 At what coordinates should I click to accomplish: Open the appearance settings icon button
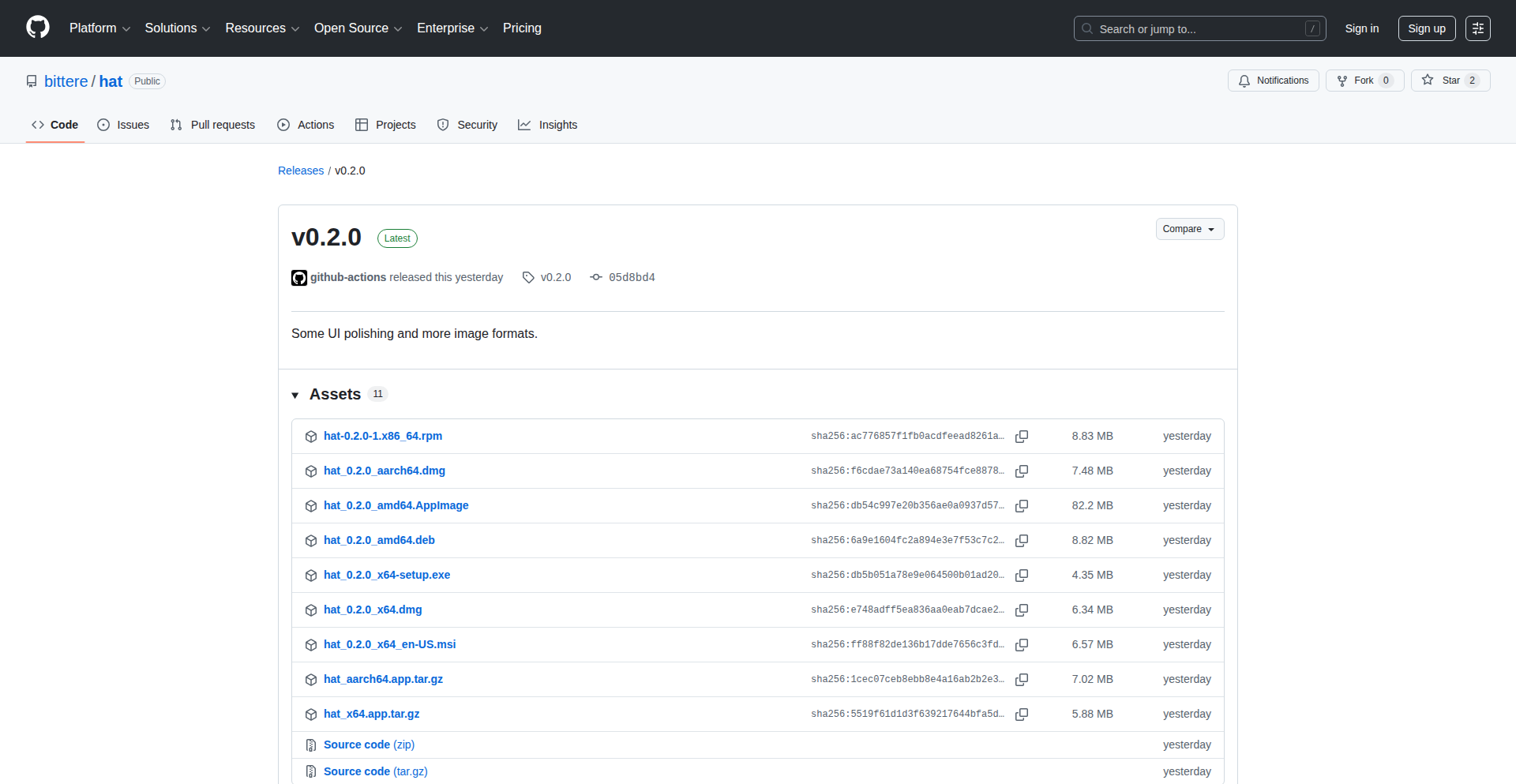tap(1477, 28)
